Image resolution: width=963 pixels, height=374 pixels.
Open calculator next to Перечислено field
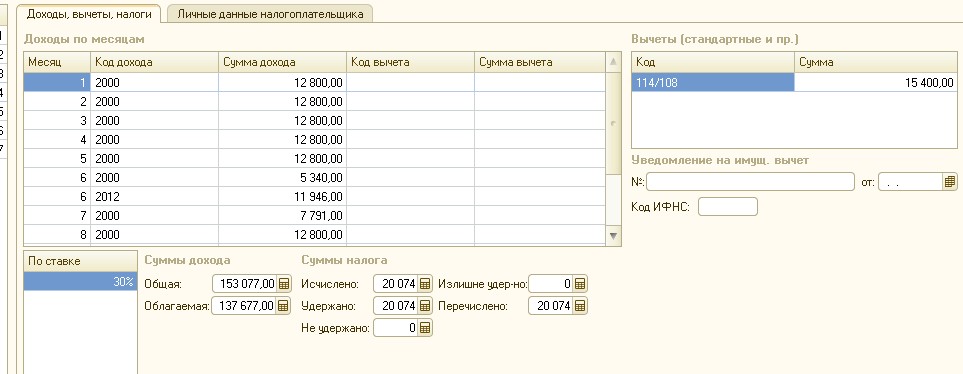[x=580, y=305]
